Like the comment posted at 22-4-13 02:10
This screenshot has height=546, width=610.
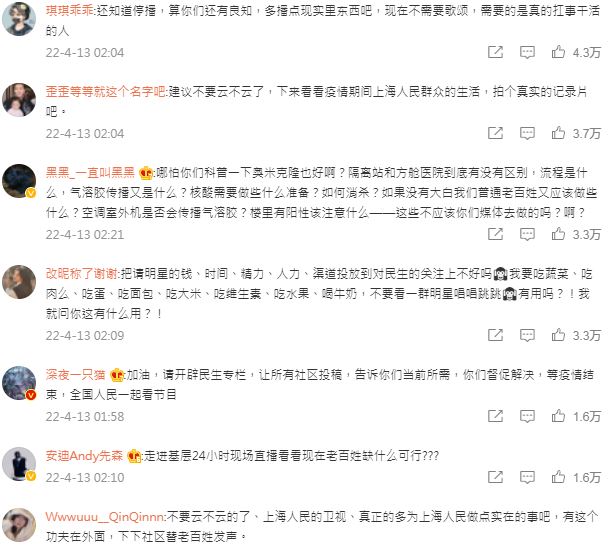[558, 477]
